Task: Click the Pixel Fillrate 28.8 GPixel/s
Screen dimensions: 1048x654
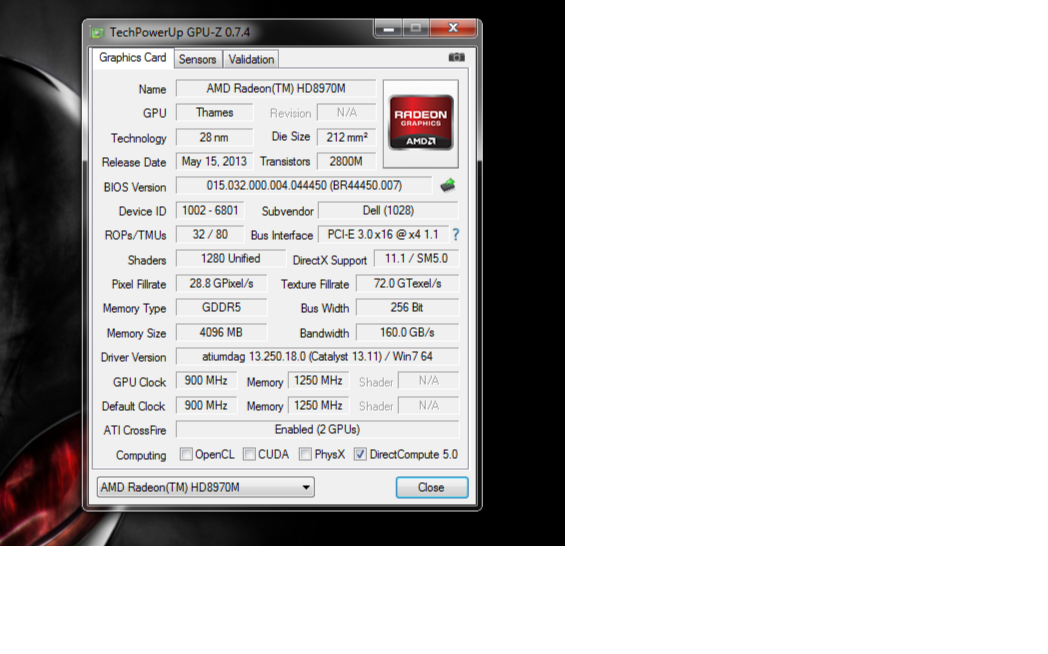Action: 221,283
